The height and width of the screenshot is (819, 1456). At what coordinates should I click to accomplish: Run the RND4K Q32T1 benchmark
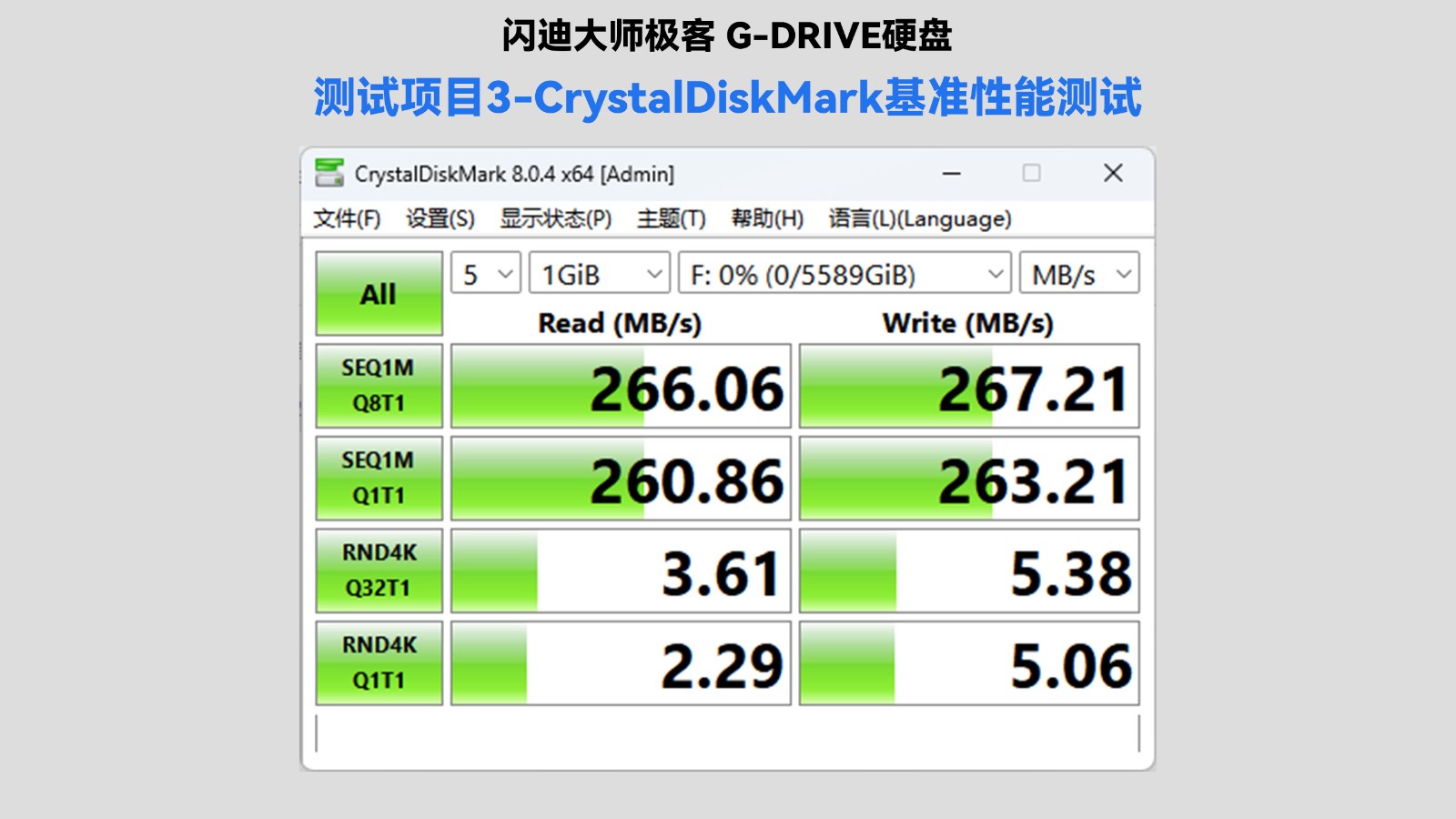click(x=379, y=571)
